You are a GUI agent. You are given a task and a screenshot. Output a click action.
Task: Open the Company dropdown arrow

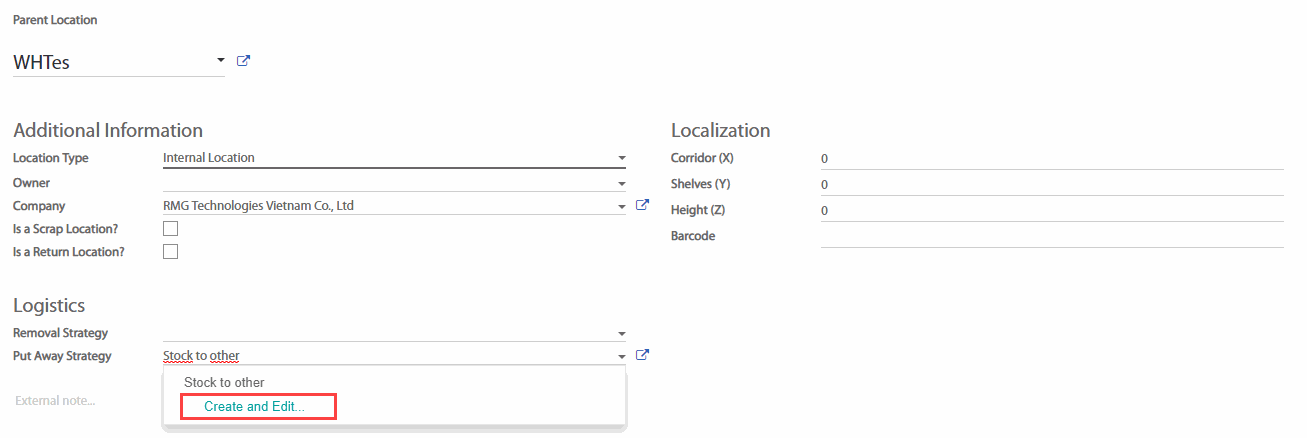click(621, 207)
